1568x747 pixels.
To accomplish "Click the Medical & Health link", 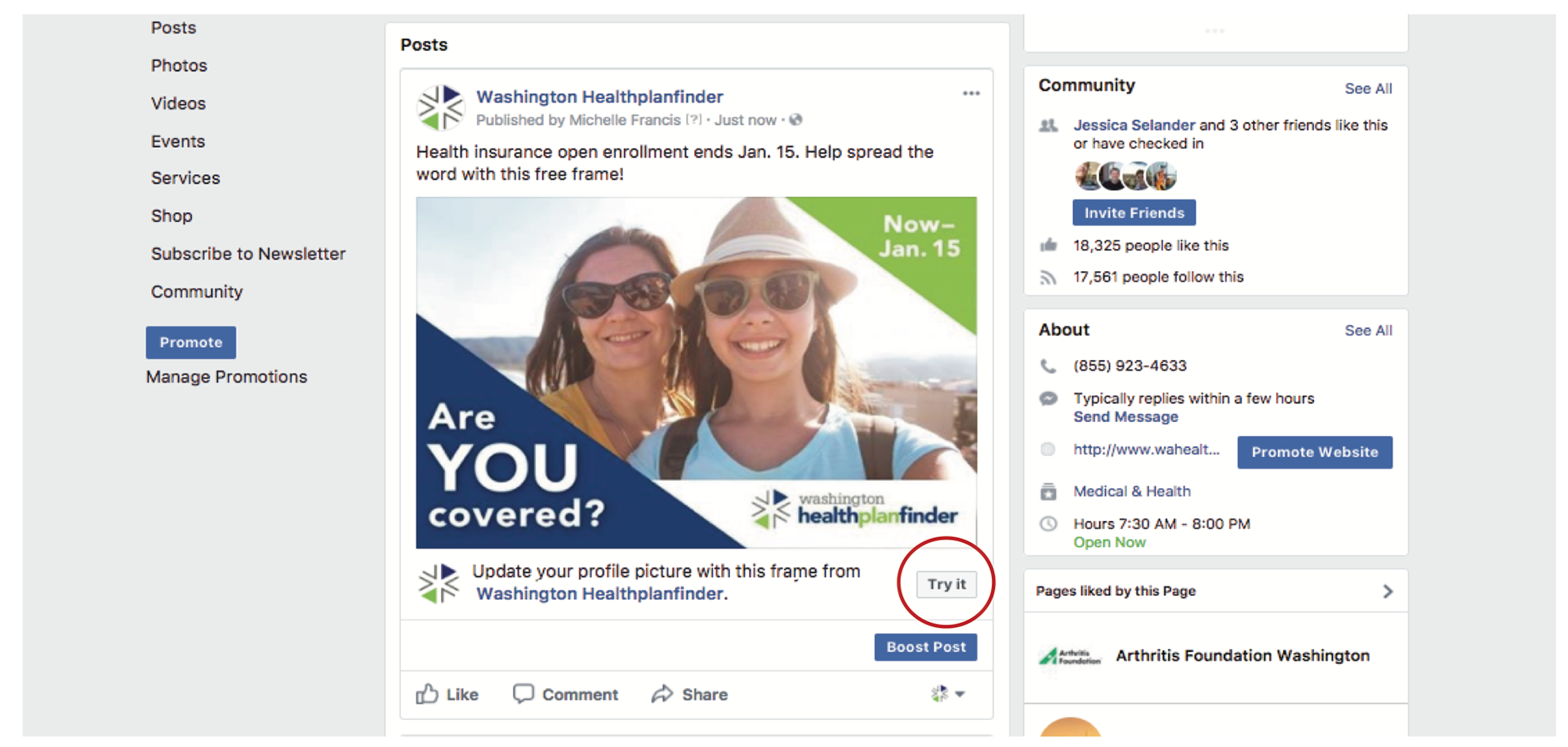I will [x=1132, y=491].
